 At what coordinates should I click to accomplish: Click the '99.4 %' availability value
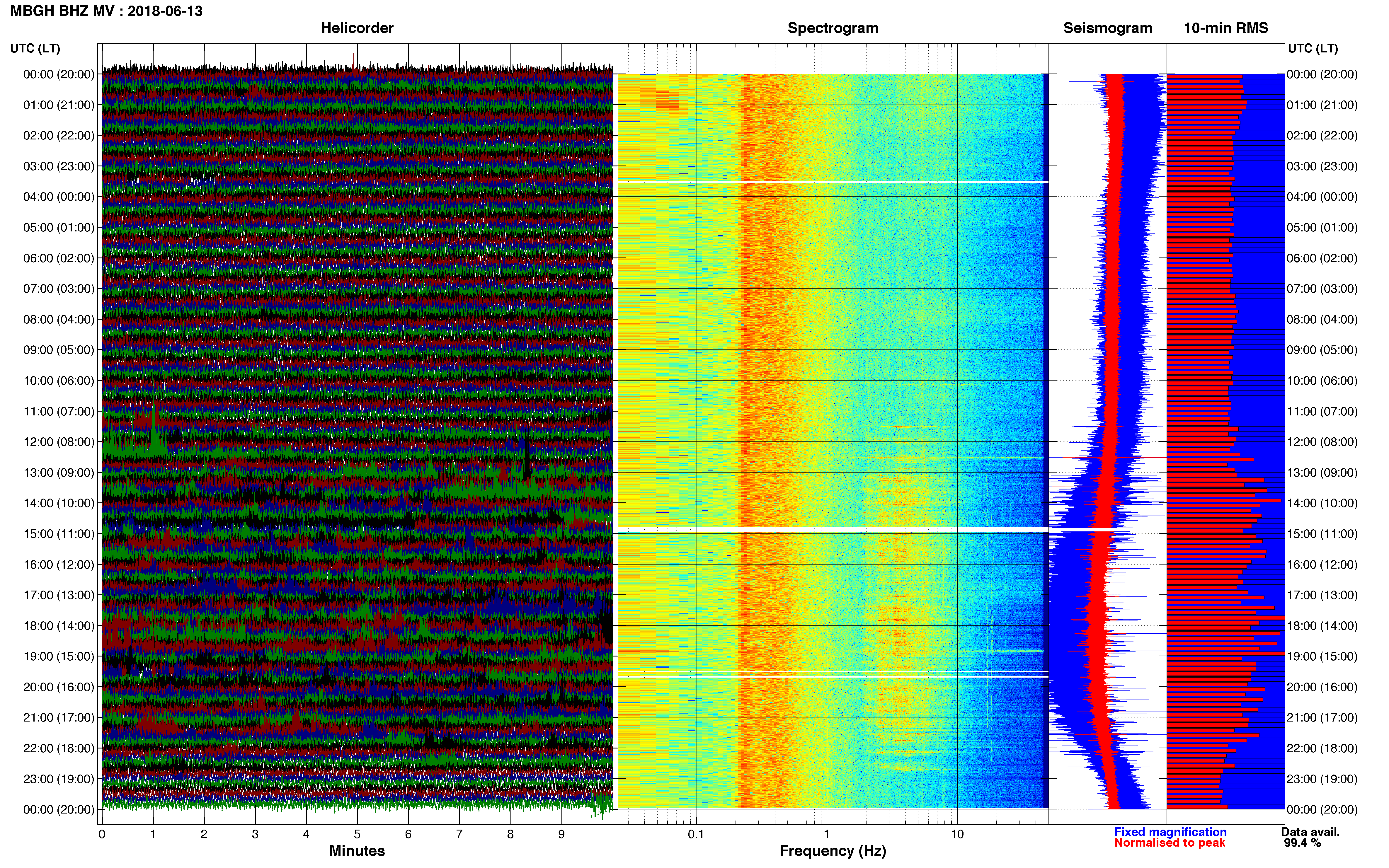tap(1302, 843)
